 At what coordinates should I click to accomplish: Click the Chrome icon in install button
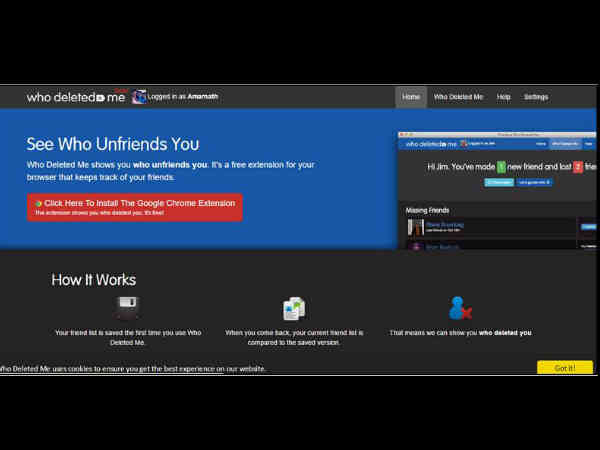pos(39,204)
